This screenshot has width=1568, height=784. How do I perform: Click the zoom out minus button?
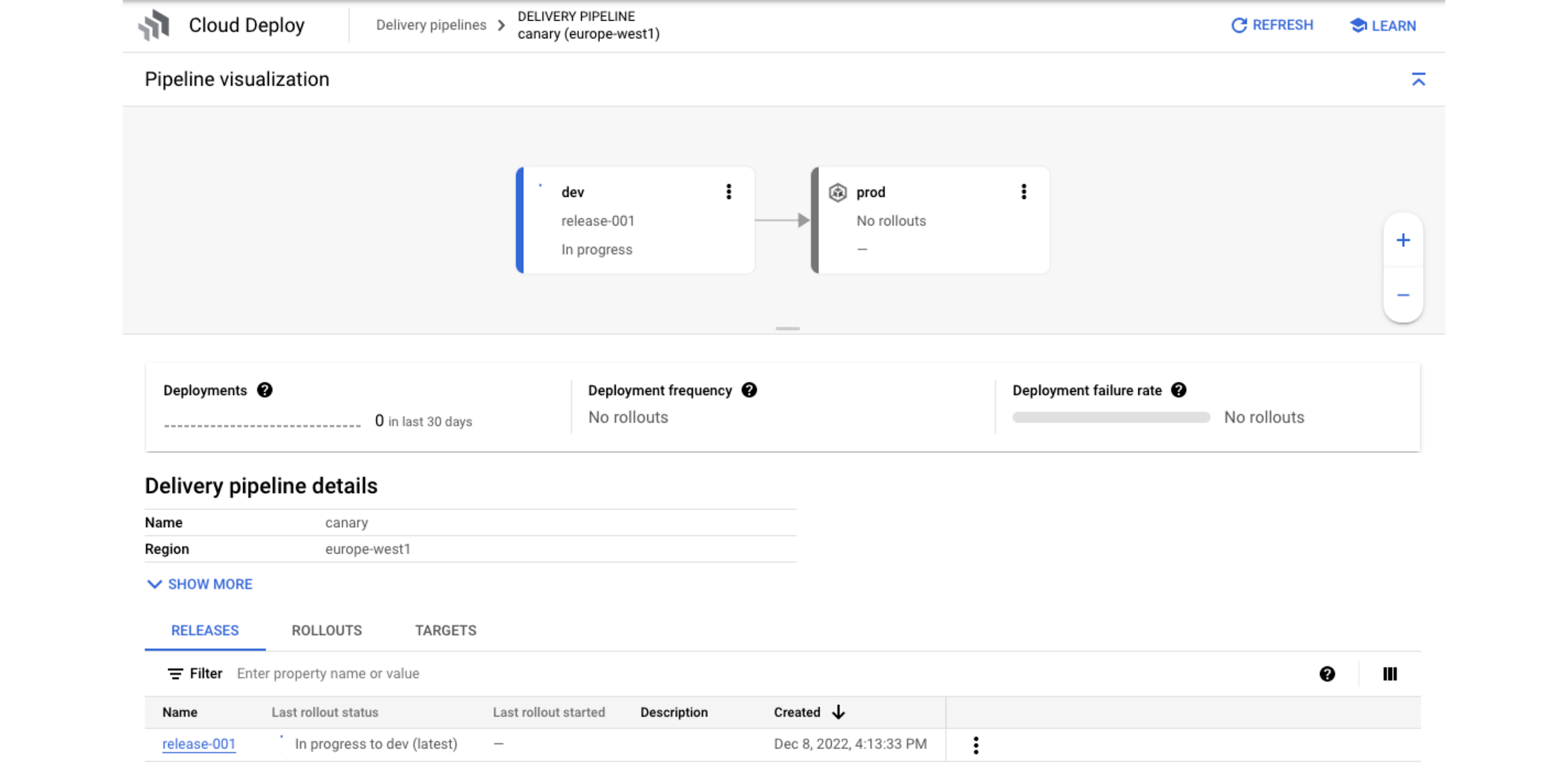pyautogui.click(x=1403, y=295)
